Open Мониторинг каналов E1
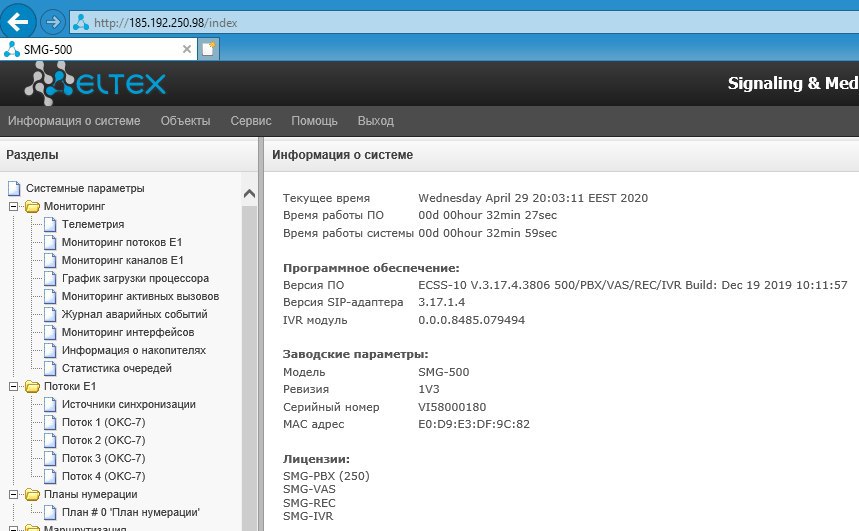The width and height of the screenshot is (859, 531). coord(123,260)
